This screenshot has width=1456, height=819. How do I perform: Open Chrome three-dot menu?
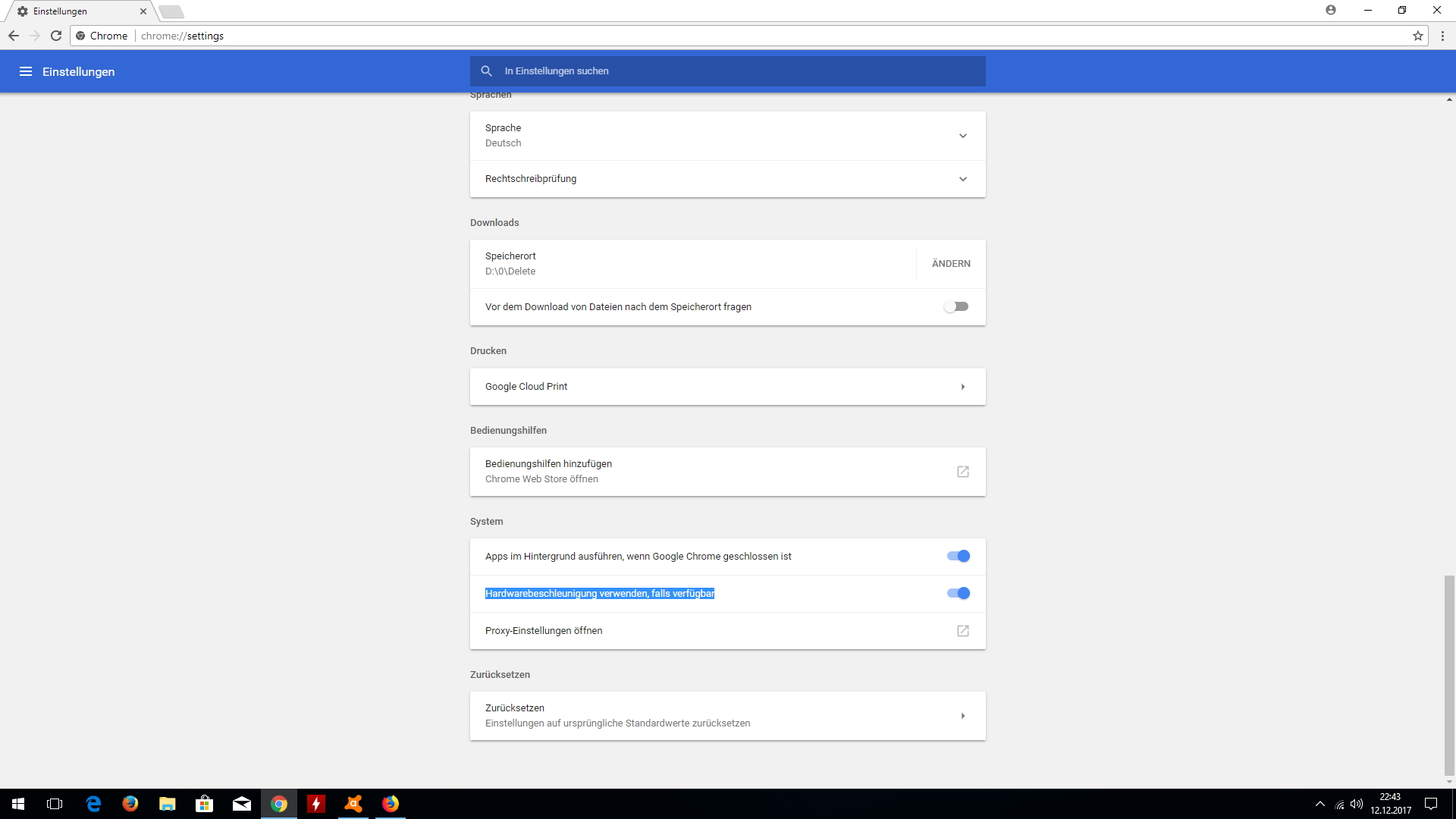point(1442,36)
